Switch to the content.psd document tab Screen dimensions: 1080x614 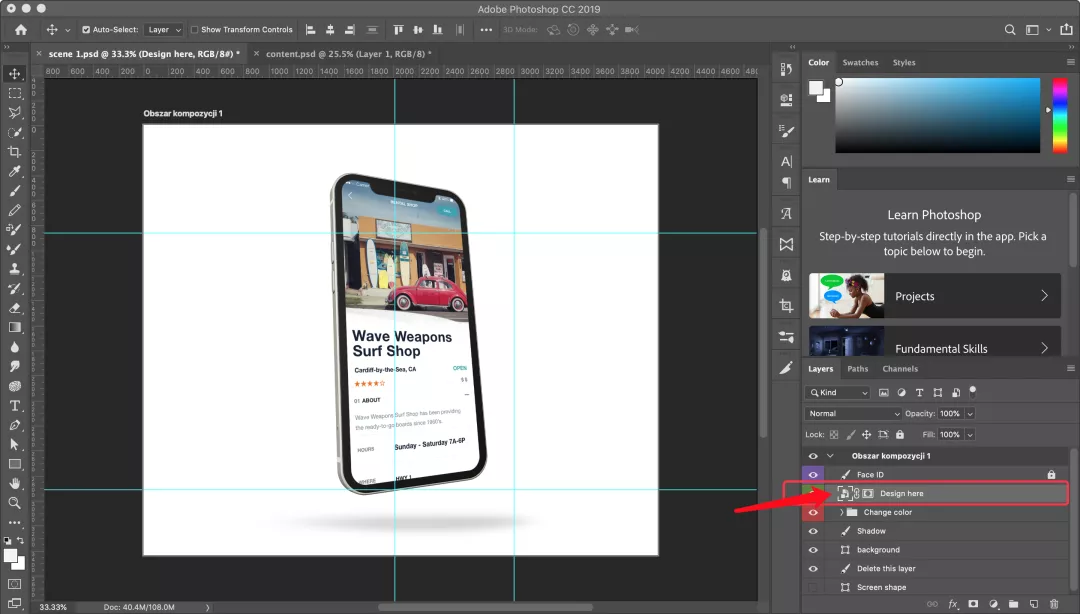click(343, 53)
